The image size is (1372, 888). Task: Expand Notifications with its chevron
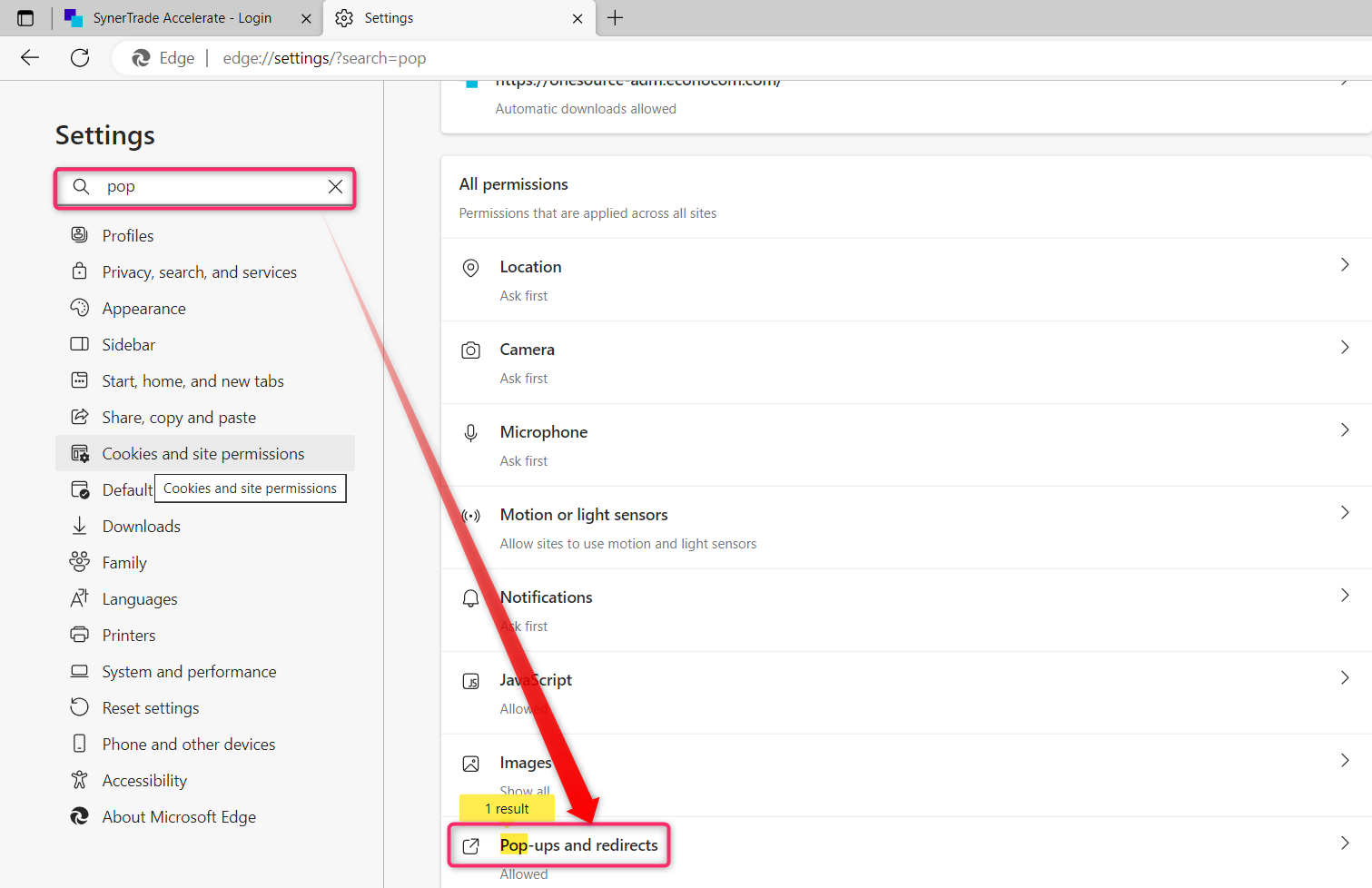[x=1345, y=596]
